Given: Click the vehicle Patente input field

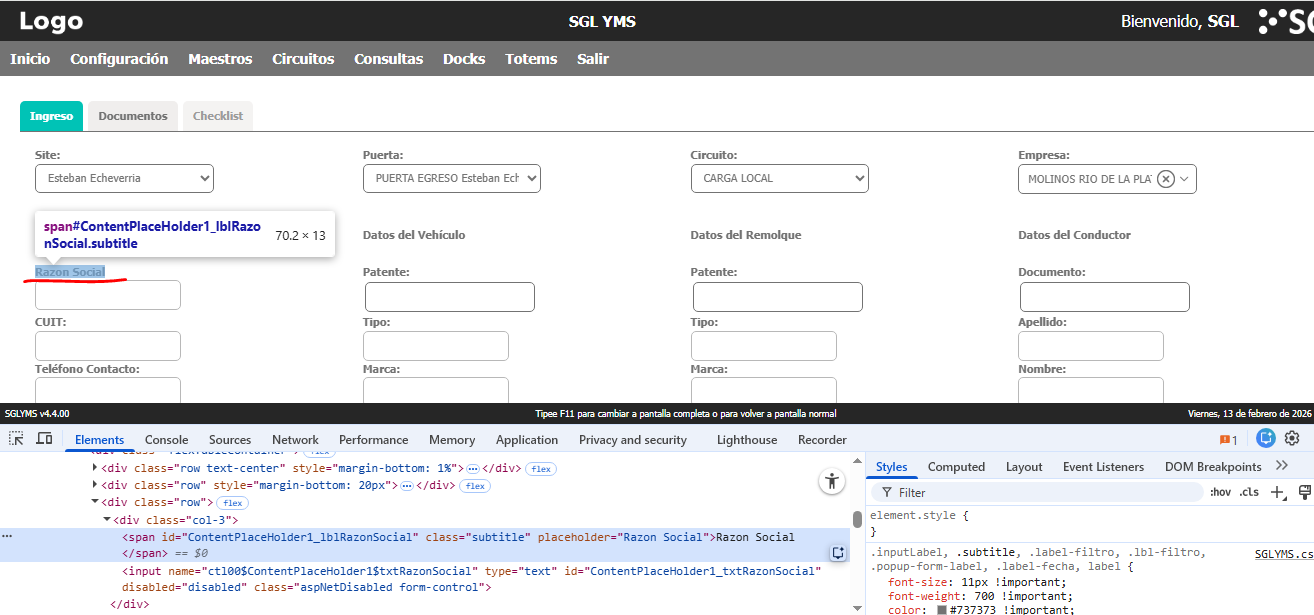Looking at the screenshot, I should [x=450, y=297].
